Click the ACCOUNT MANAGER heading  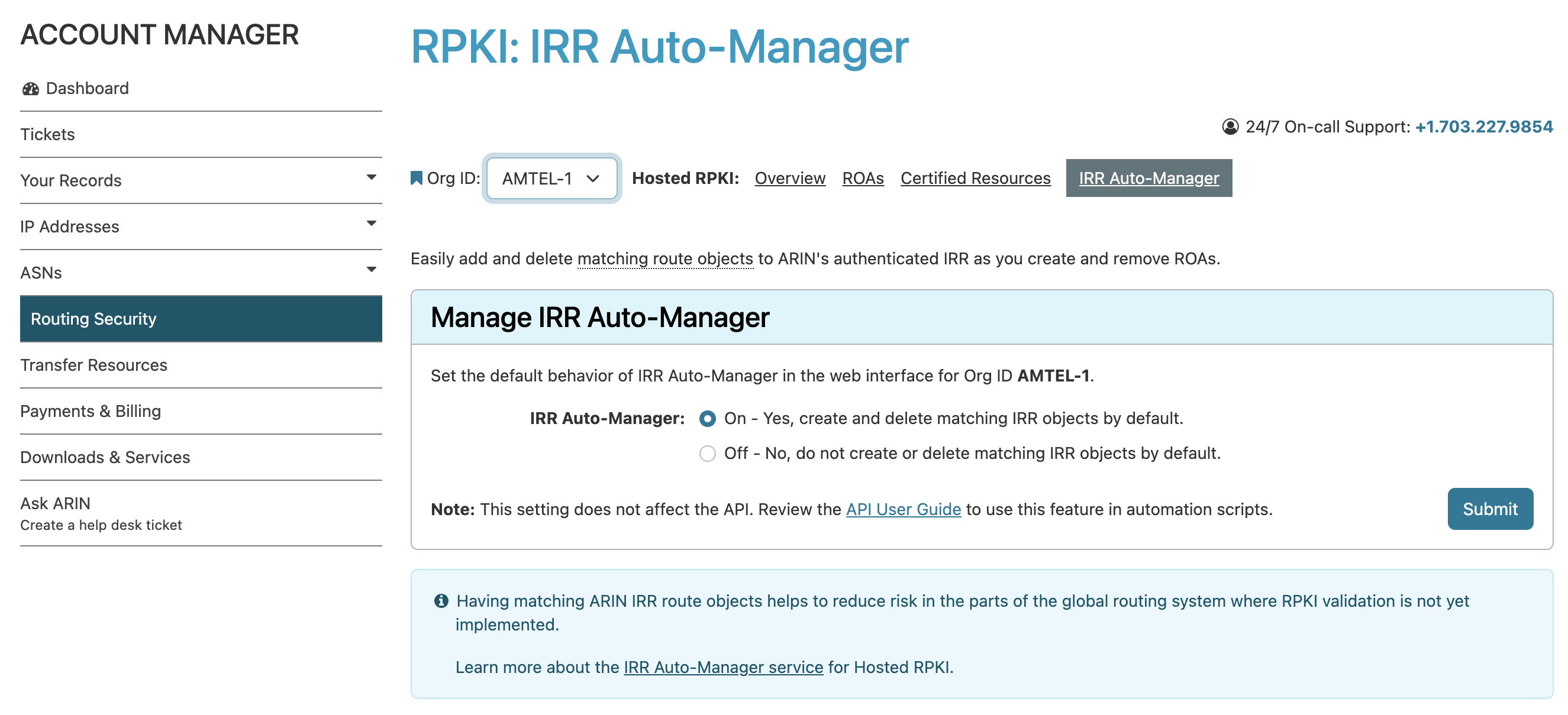pos(160,35)
